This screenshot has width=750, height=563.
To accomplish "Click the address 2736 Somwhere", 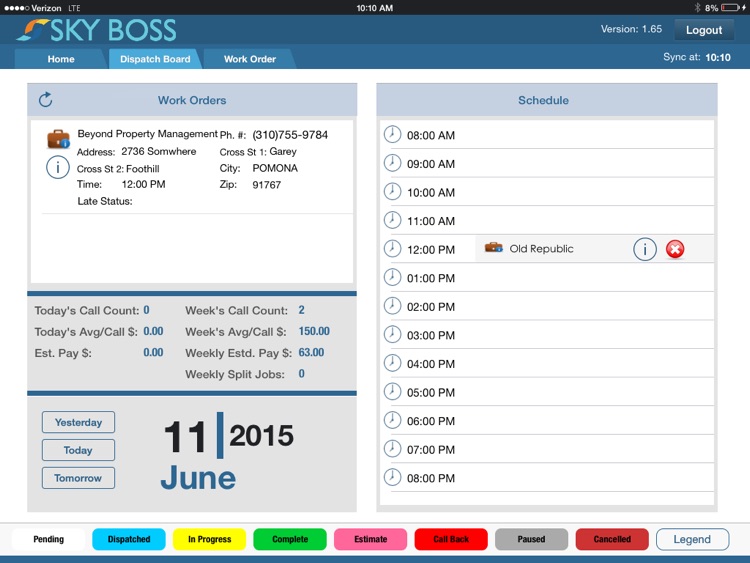I will tap(158, 151).
